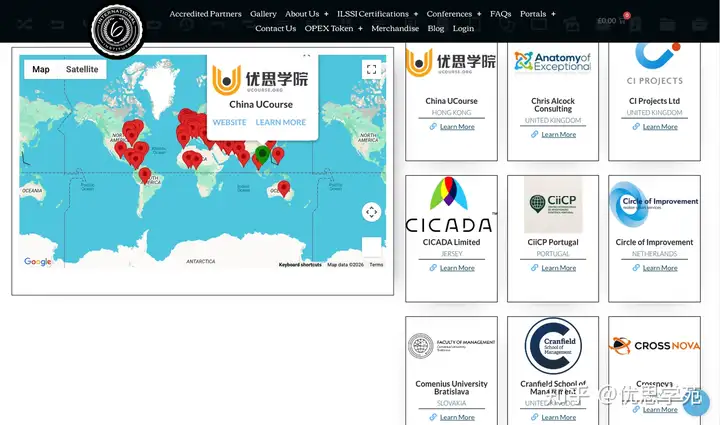Screen dimensions: 720x425
Task: Open map Keyboard shortcuts link
Action: (x=300, y=265)
